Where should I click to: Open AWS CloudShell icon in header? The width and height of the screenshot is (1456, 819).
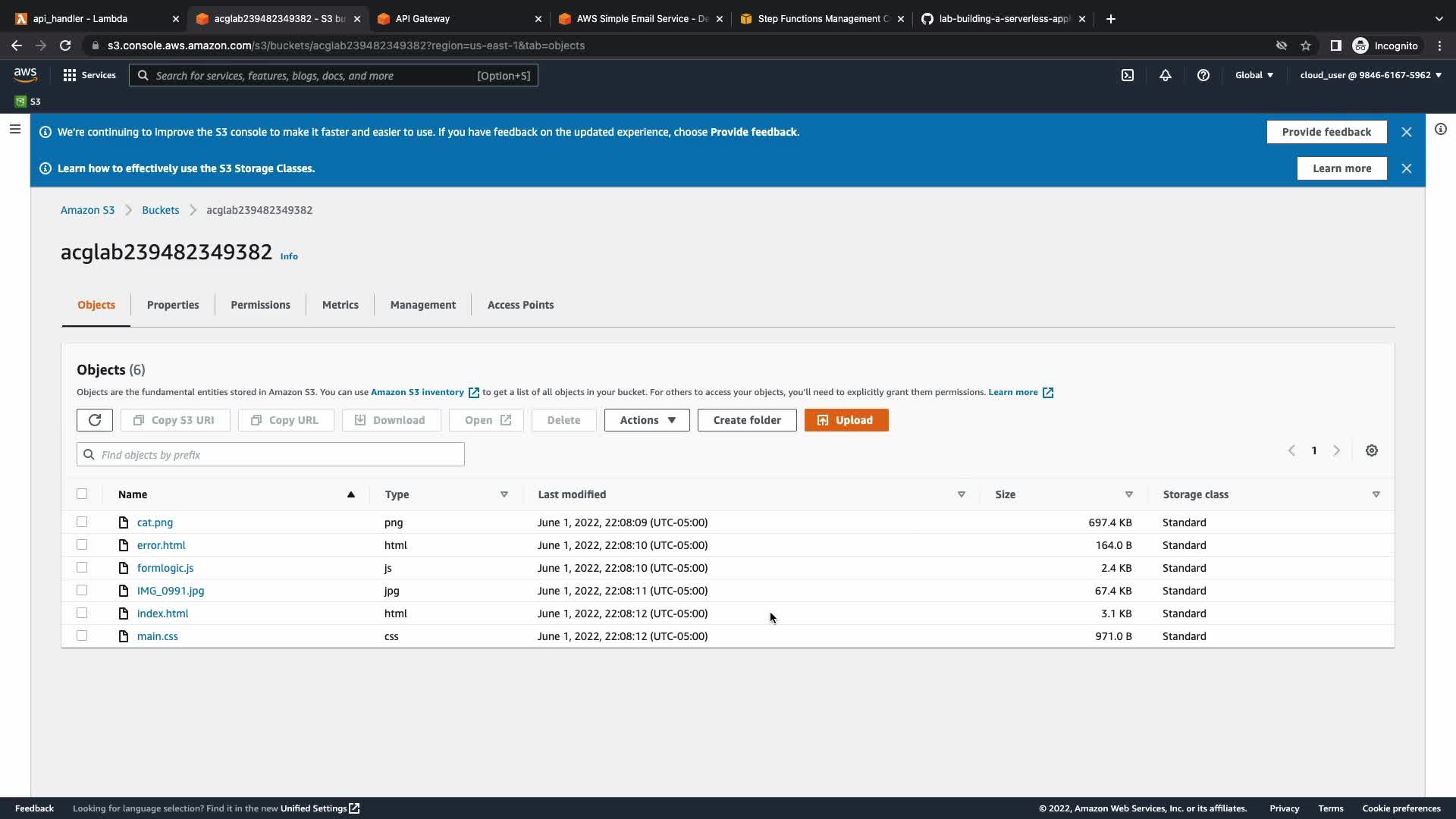point(1128,75)
